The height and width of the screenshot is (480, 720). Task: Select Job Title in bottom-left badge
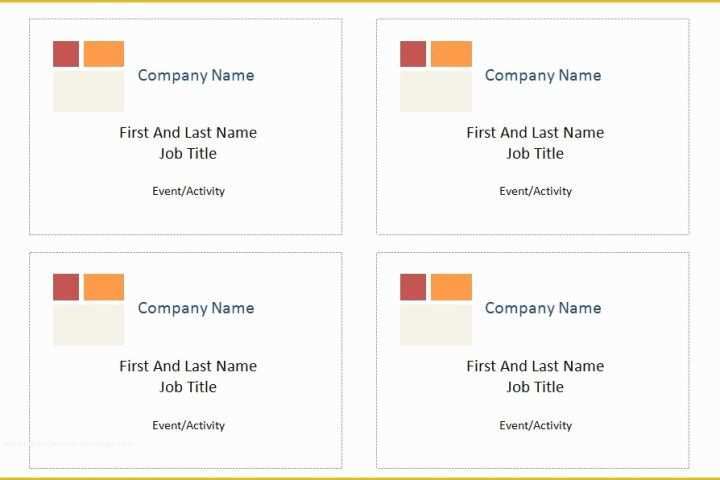click(x=188, y=387)
